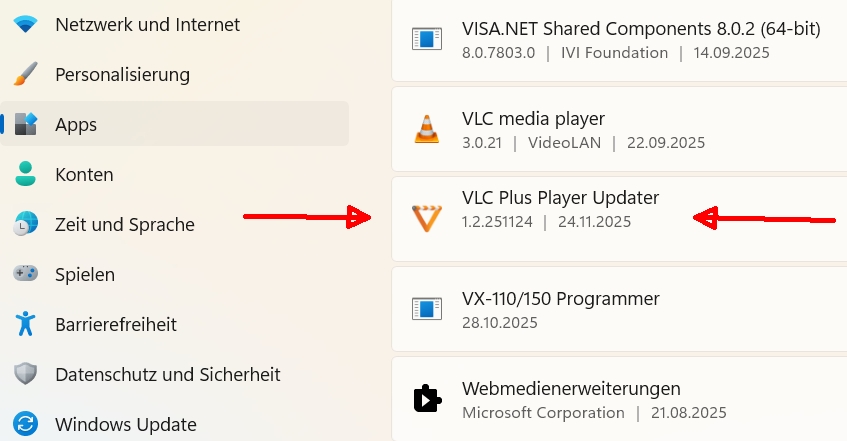Click the VLC Plus Player Updater orange icon
847x441 pixels.
point(427,219)
